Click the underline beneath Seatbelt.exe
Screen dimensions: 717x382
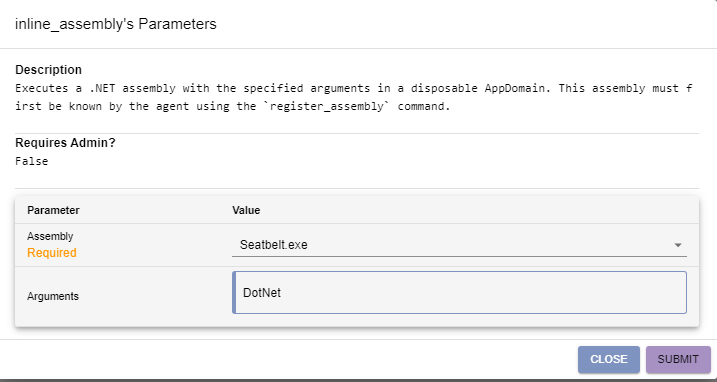pyautogui.click(x=459, y=256)
